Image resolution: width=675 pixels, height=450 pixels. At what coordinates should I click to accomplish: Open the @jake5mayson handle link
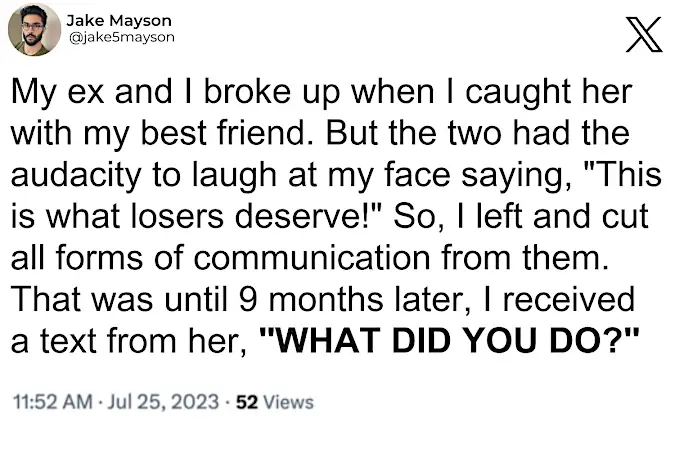click(x=121, y=37)
